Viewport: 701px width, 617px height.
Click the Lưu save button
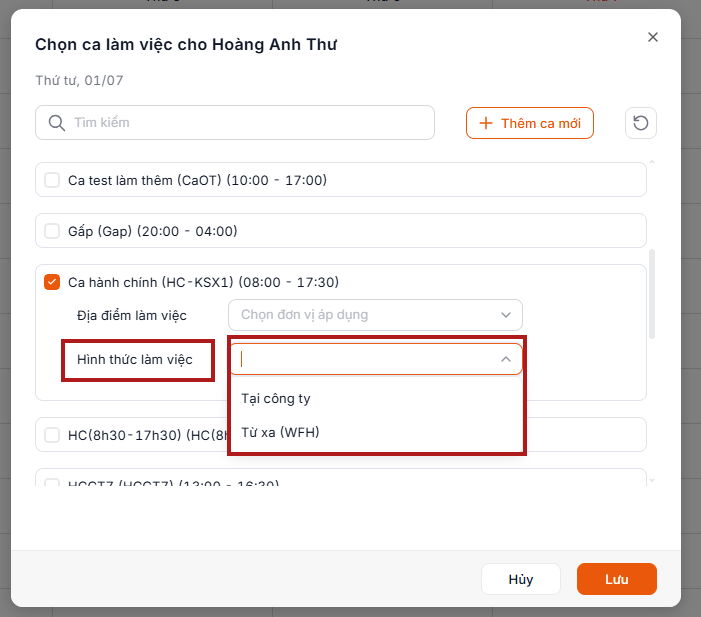617,579
